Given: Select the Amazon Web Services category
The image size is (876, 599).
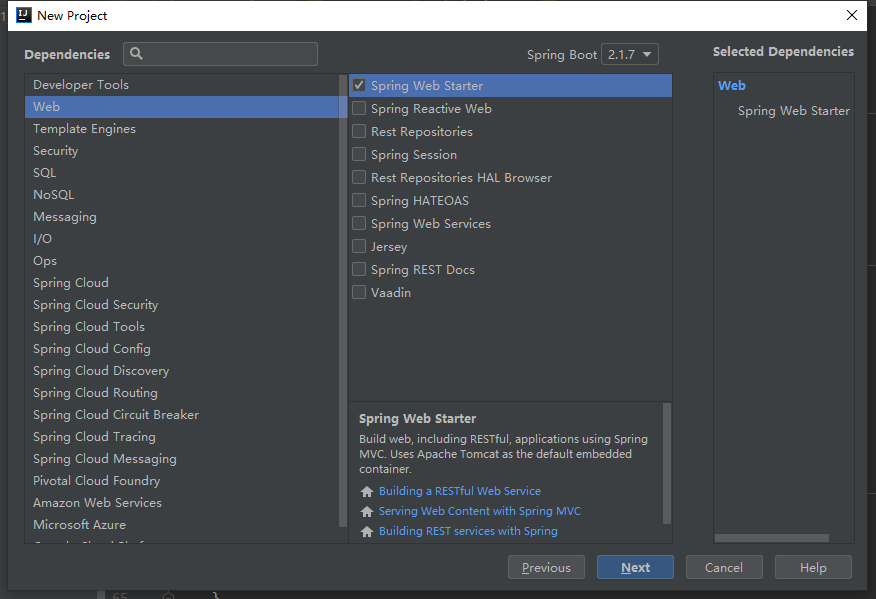Looking at the screenshot, I should [x=182, y=503].
